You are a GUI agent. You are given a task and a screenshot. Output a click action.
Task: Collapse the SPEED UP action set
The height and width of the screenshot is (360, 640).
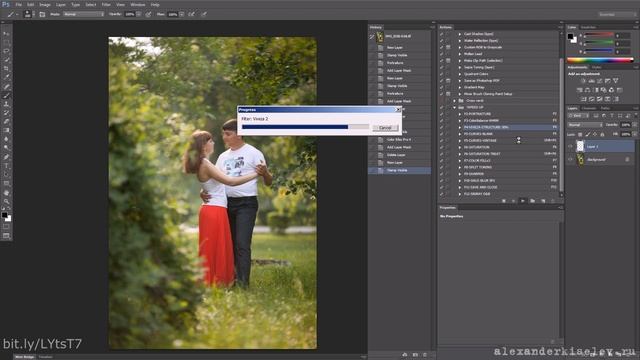pyautogui.click(x=454, y=107)
